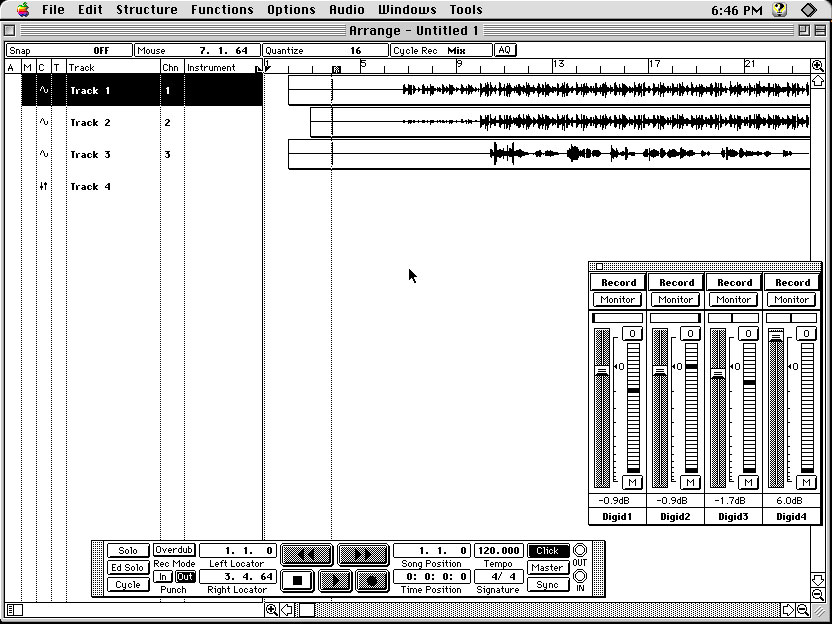Mute the Digid4 mixer channel

pos(806,482)
